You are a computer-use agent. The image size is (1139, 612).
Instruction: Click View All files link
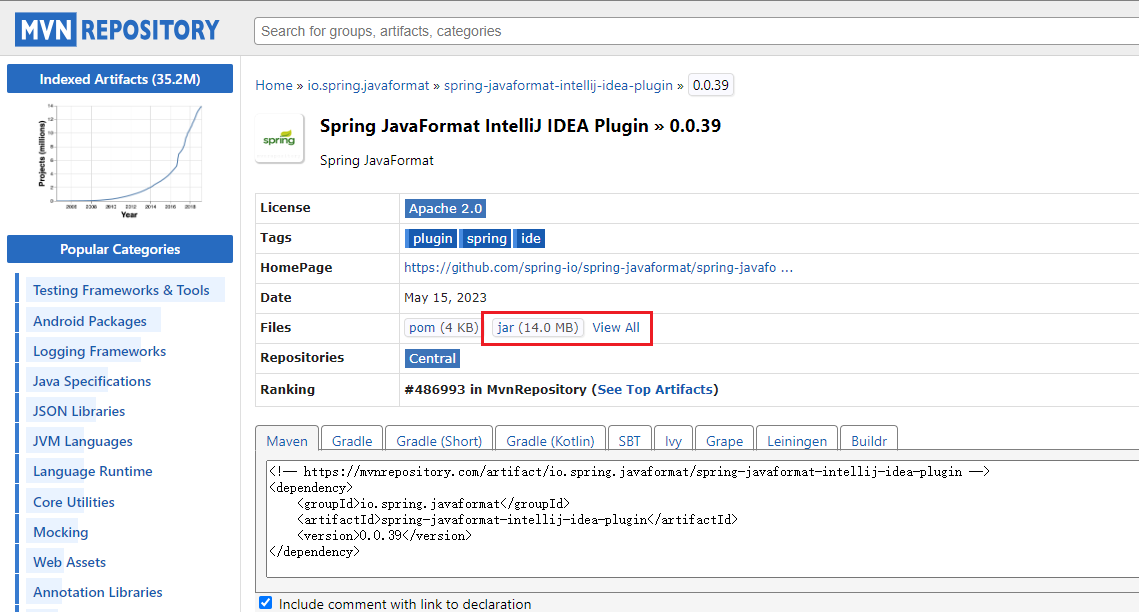pyautogui.click(x=616, y=327)
